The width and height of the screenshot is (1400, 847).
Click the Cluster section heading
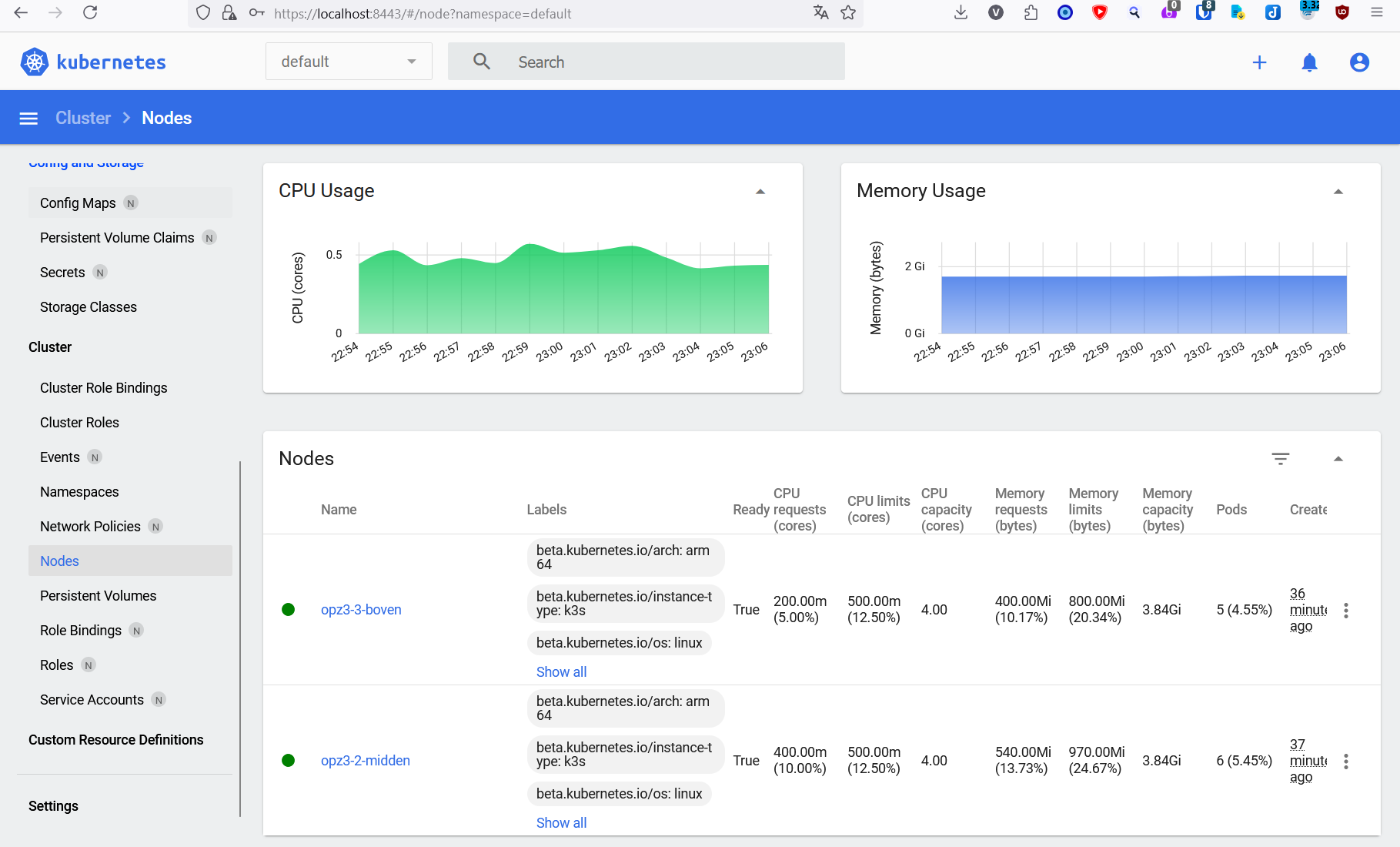(x=50, y=346)
